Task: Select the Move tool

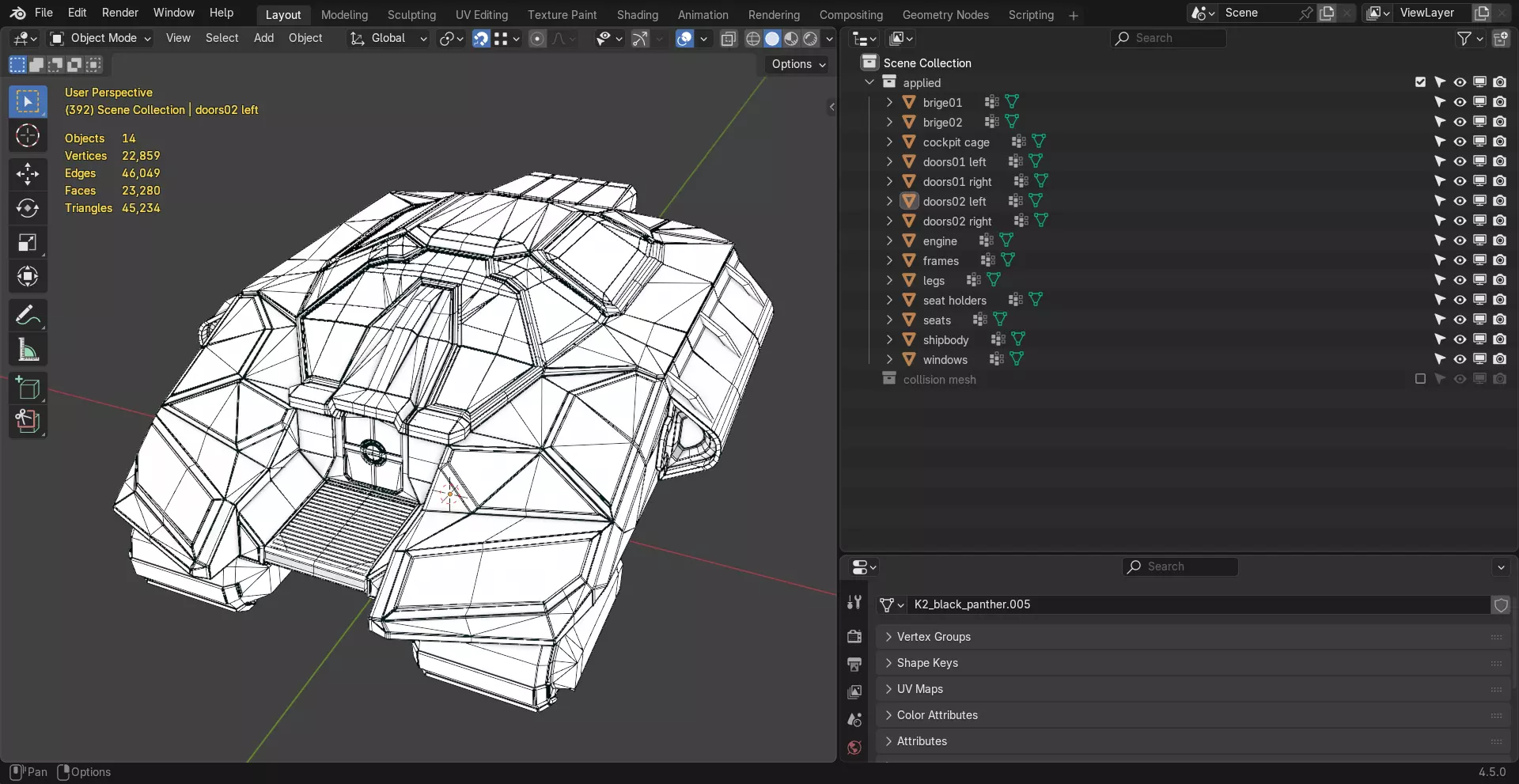Action: point(28,174)
